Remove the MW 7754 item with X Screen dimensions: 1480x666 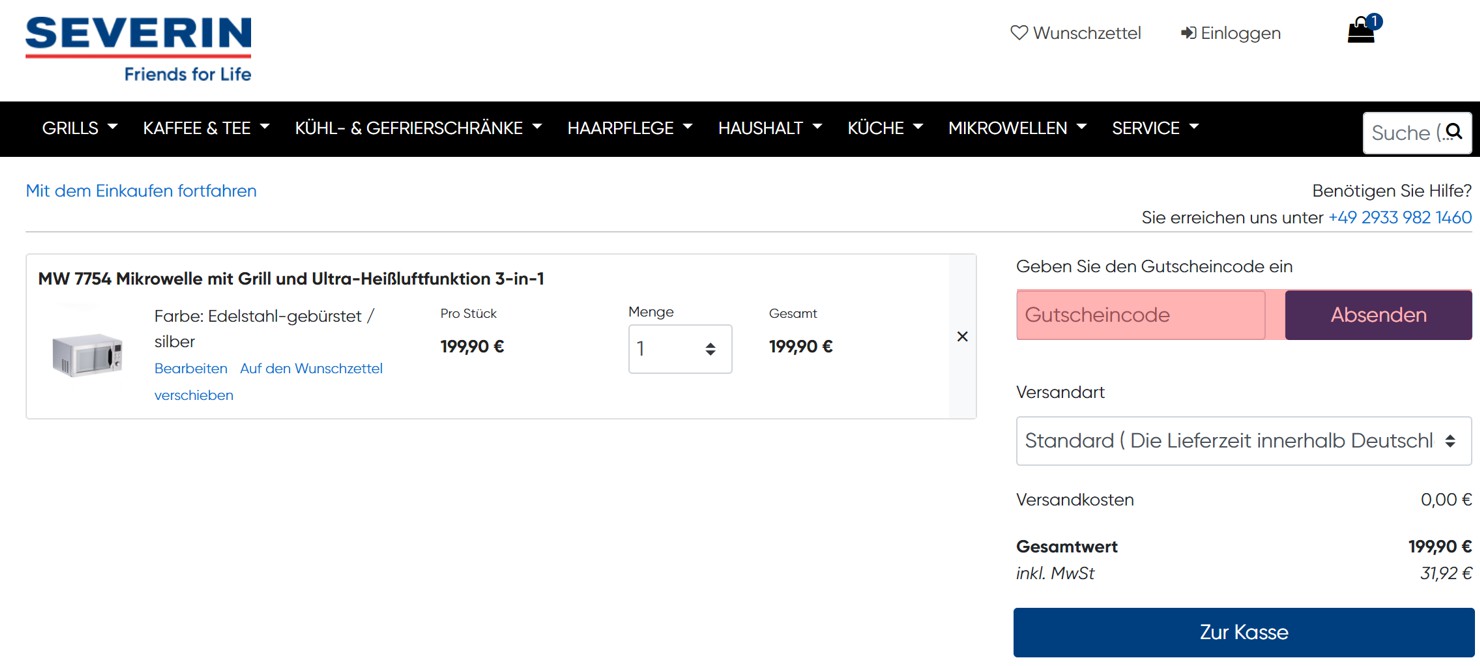(x=962, y=336)
